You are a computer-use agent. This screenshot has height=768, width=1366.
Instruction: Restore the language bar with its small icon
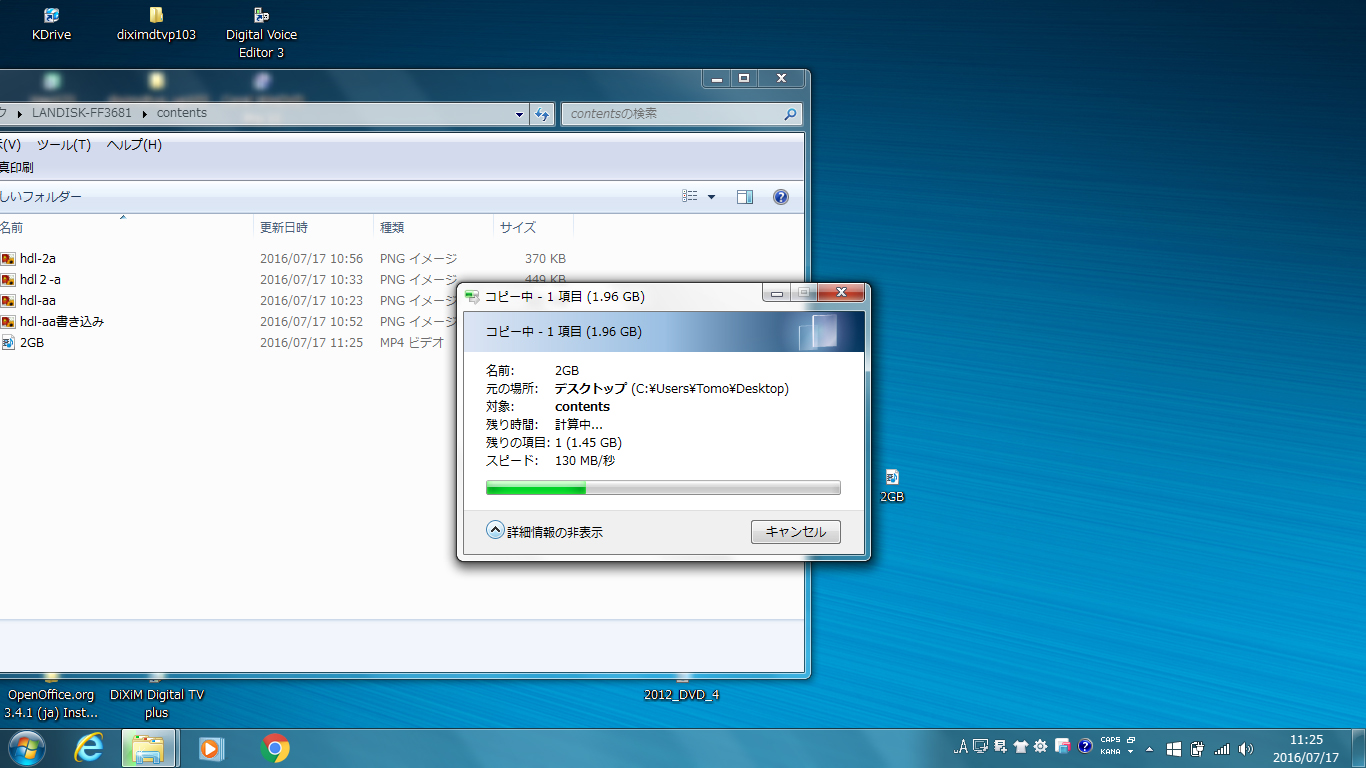pyautogui.click(x=1131, y=740)
